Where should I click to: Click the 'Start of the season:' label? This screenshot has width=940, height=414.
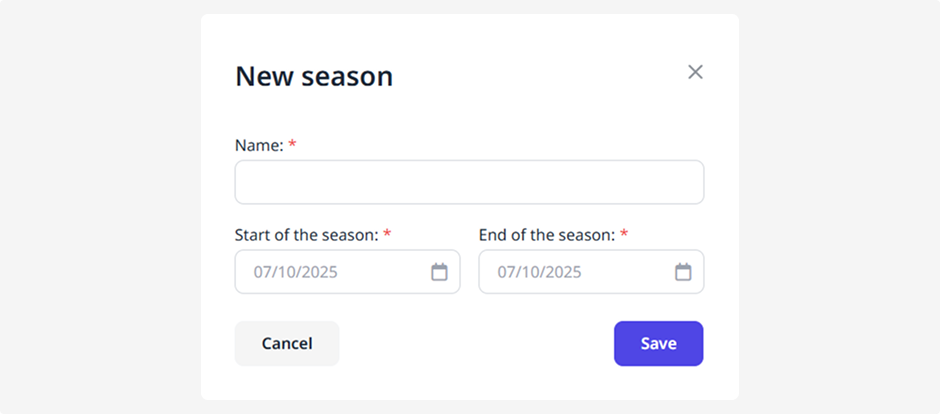306,235
